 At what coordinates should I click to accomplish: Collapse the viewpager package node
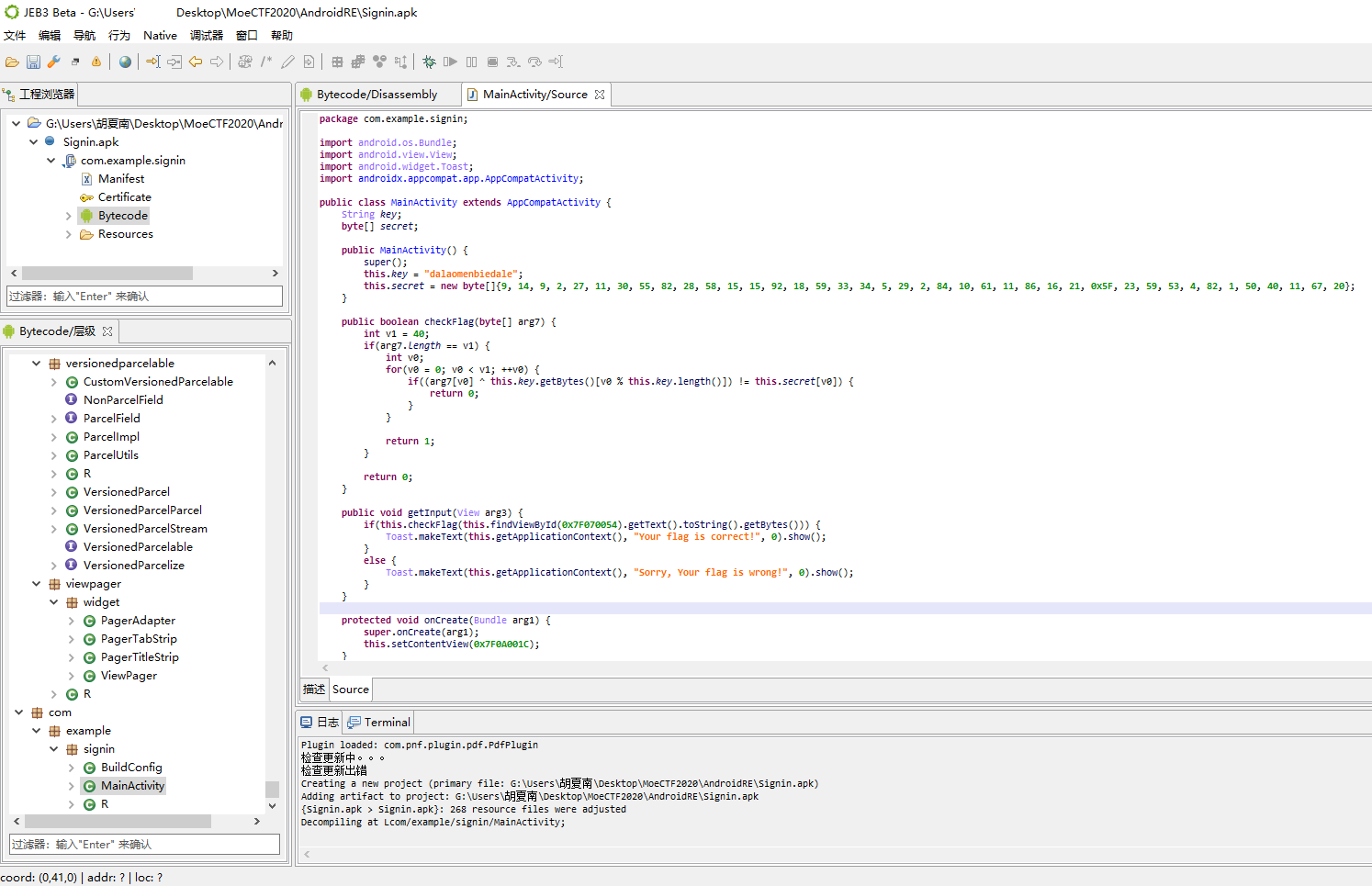[x=37, y=584]
